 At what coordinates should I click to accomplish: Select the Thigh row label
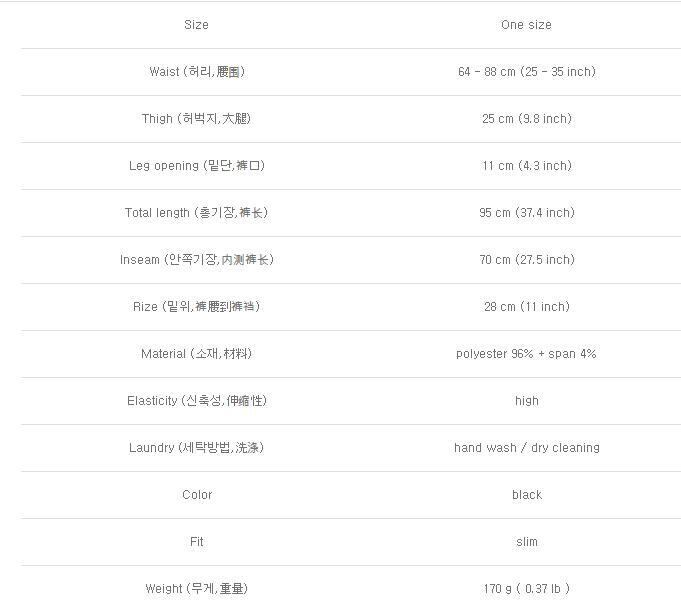tap(196, 119)
